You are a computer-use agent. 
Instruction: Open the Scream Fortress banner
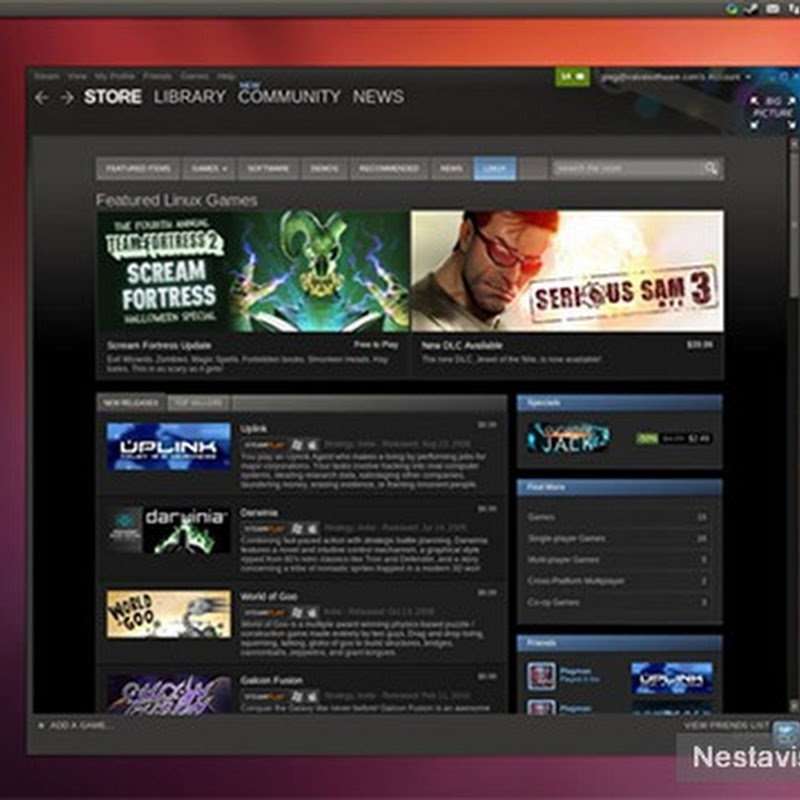click(254, 271)
